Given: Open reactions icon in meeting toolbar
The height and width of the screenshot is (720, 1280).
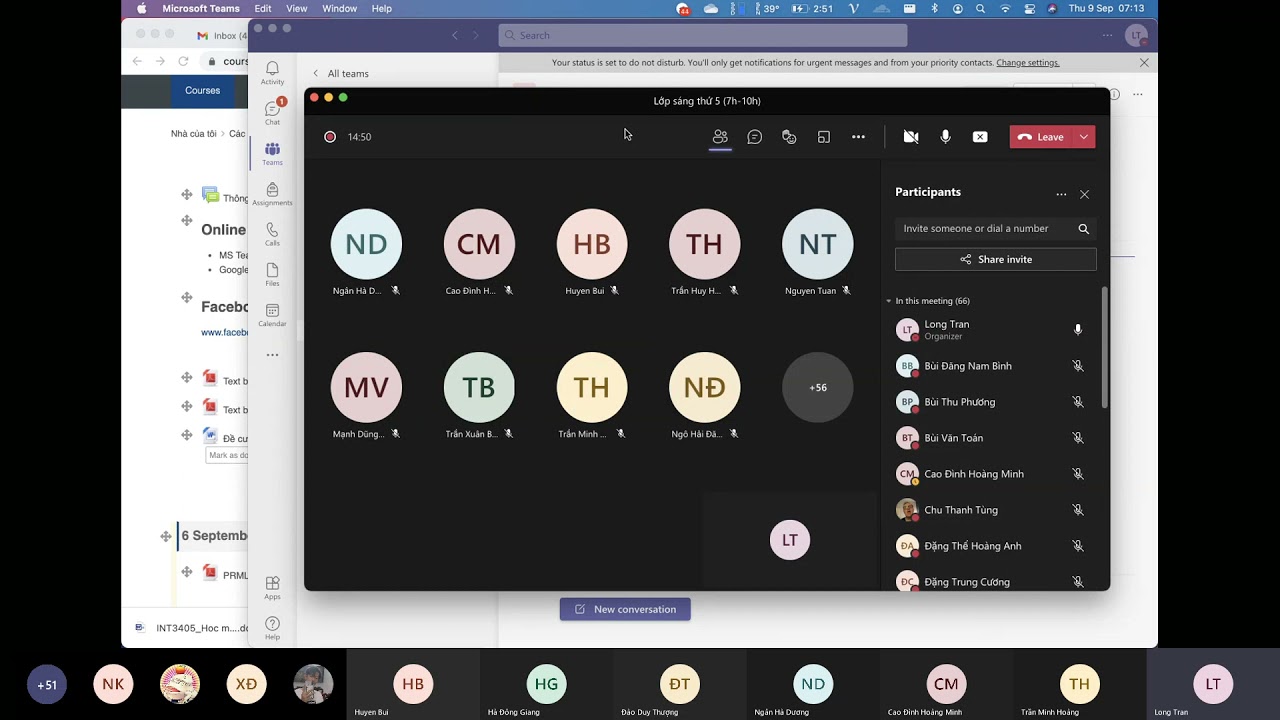Looking at the screenshot, I should coord(789,137).
